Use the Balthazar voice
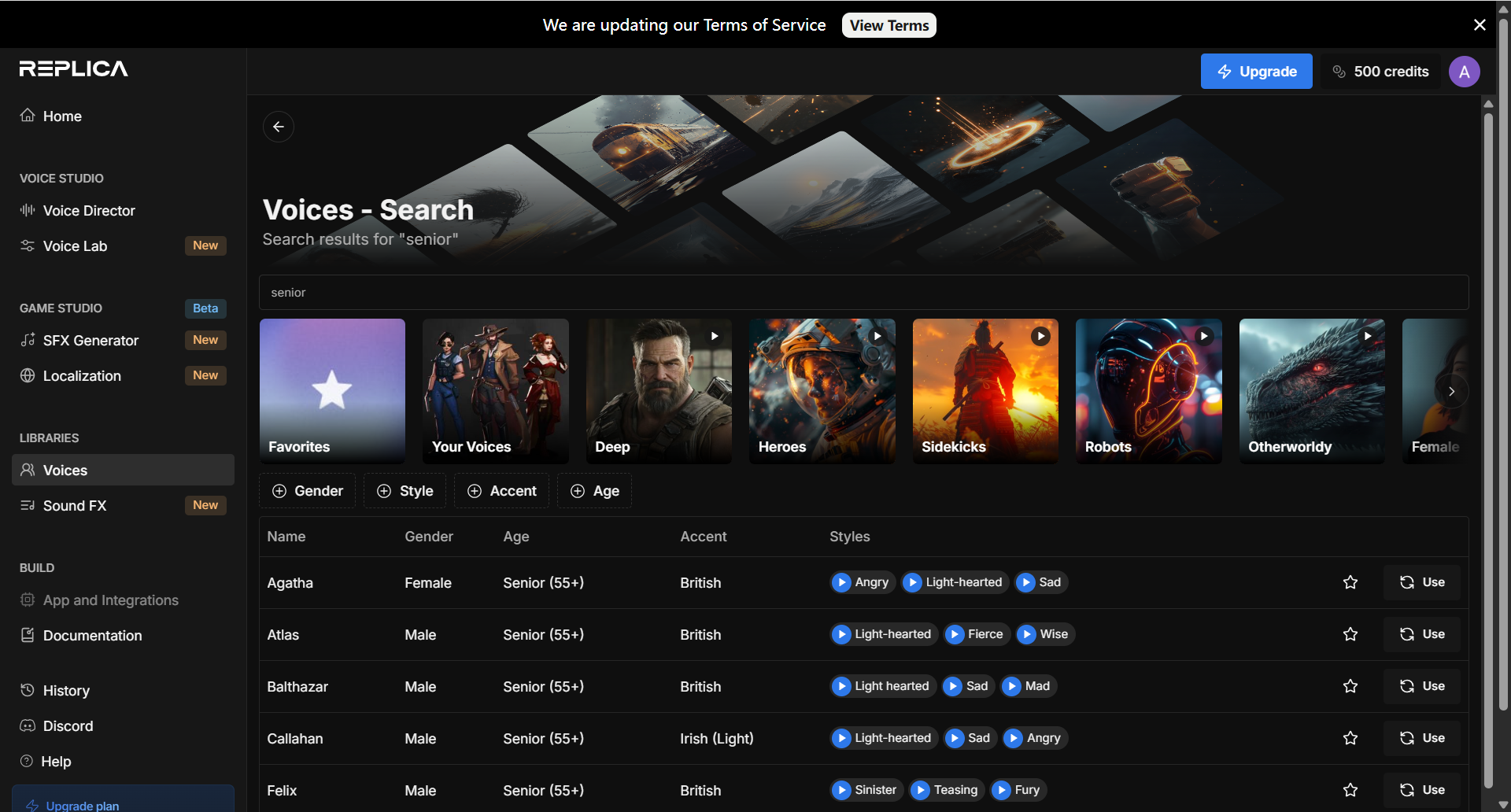Viewport: 1511px width, 812px height. click(1422, 686)
